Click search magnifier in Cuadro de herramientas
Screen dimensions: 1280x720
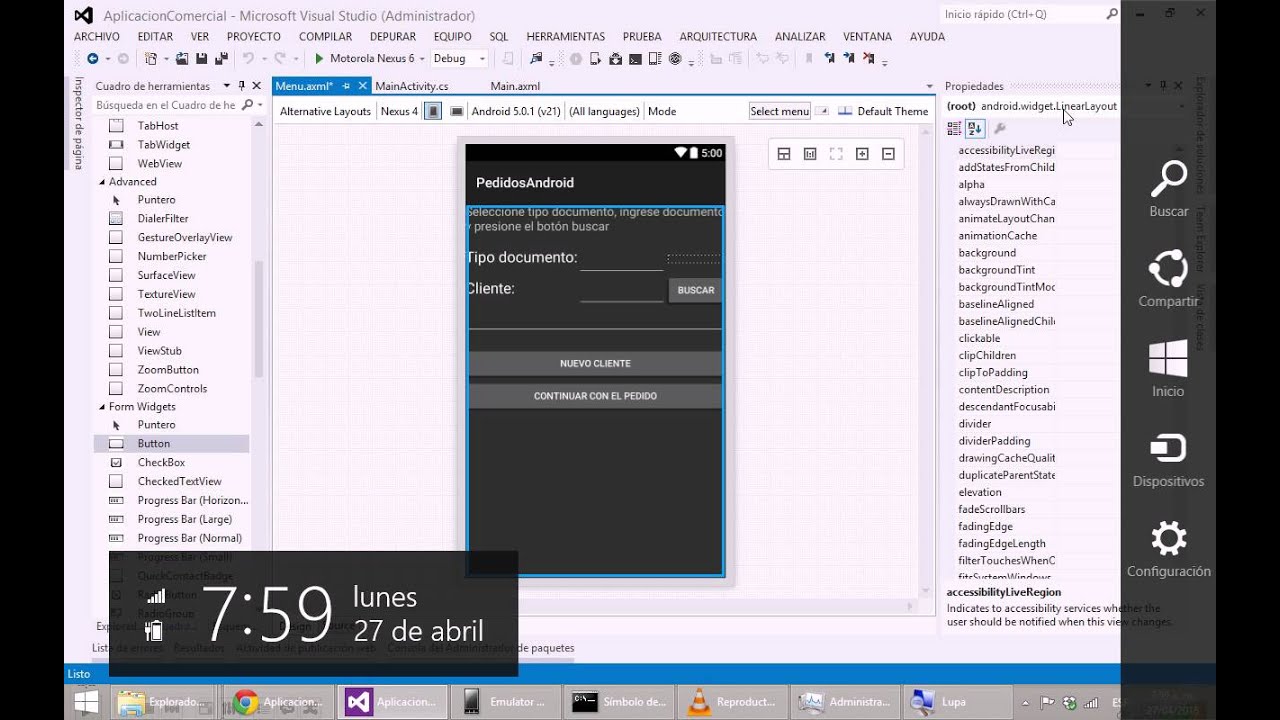pyautogui.click(x=246, y=105)
